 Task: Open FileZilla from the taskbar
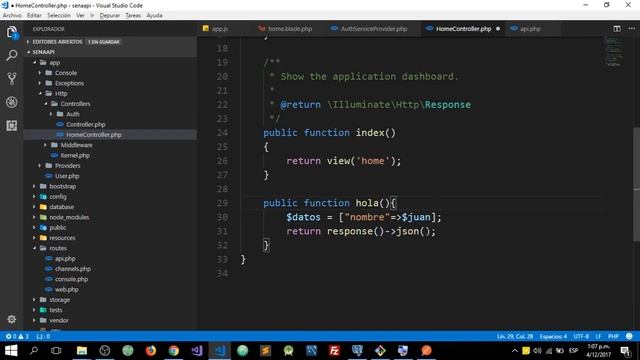point(334,350)
